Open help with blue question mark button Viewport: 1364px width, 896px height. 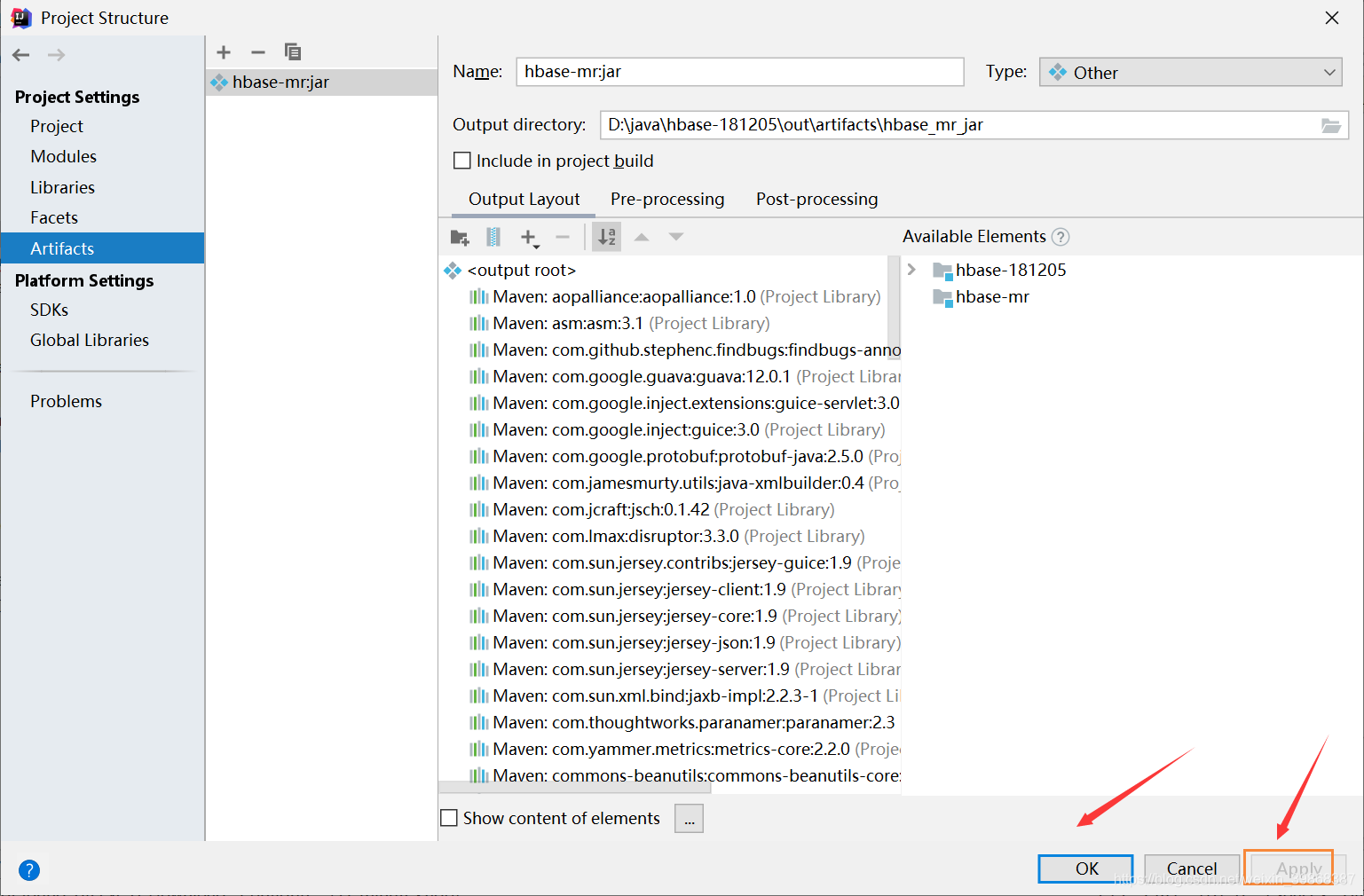click(29, 870)
